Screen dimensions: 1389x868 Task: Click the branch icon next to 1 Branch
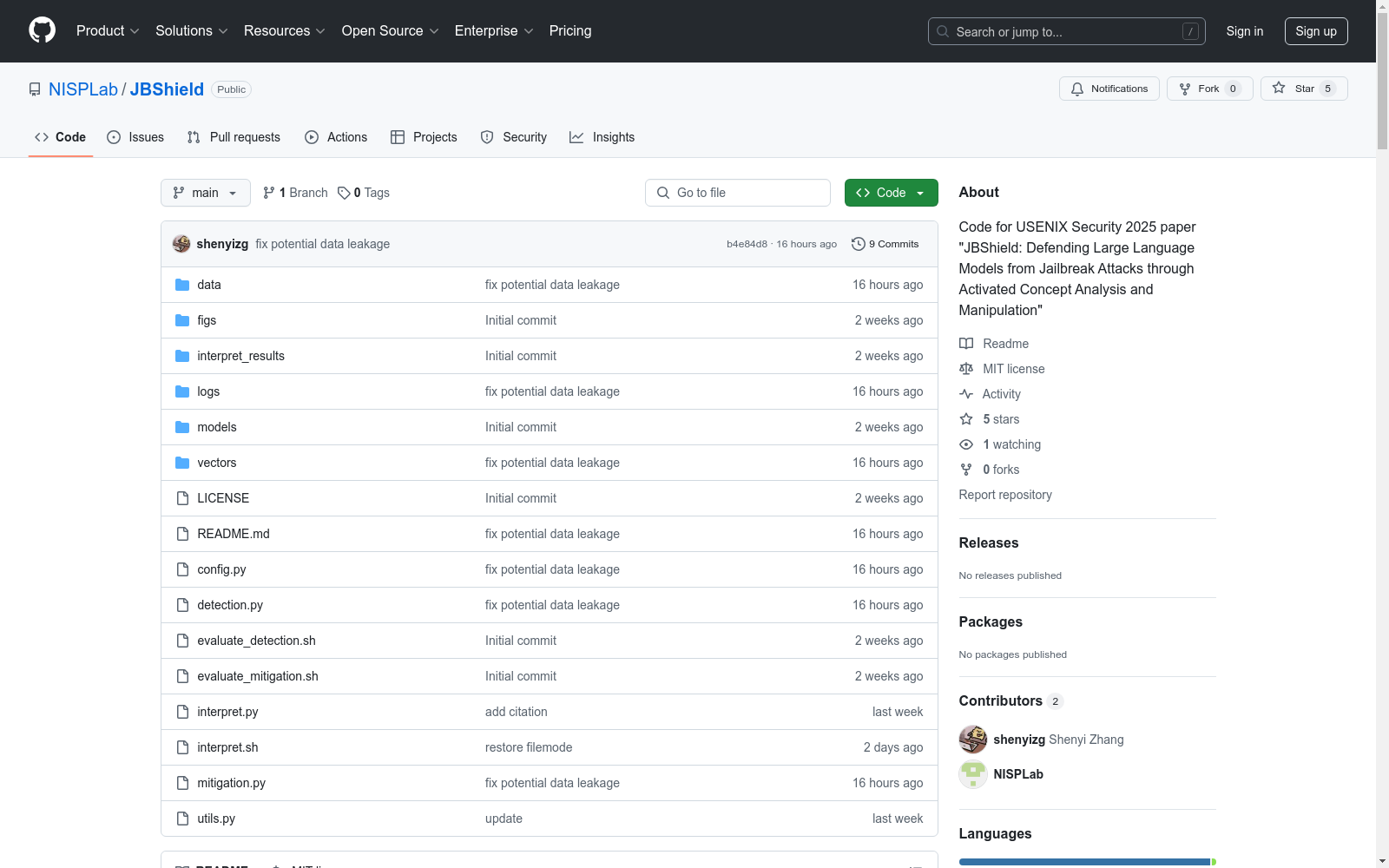[x=269, y=193]
